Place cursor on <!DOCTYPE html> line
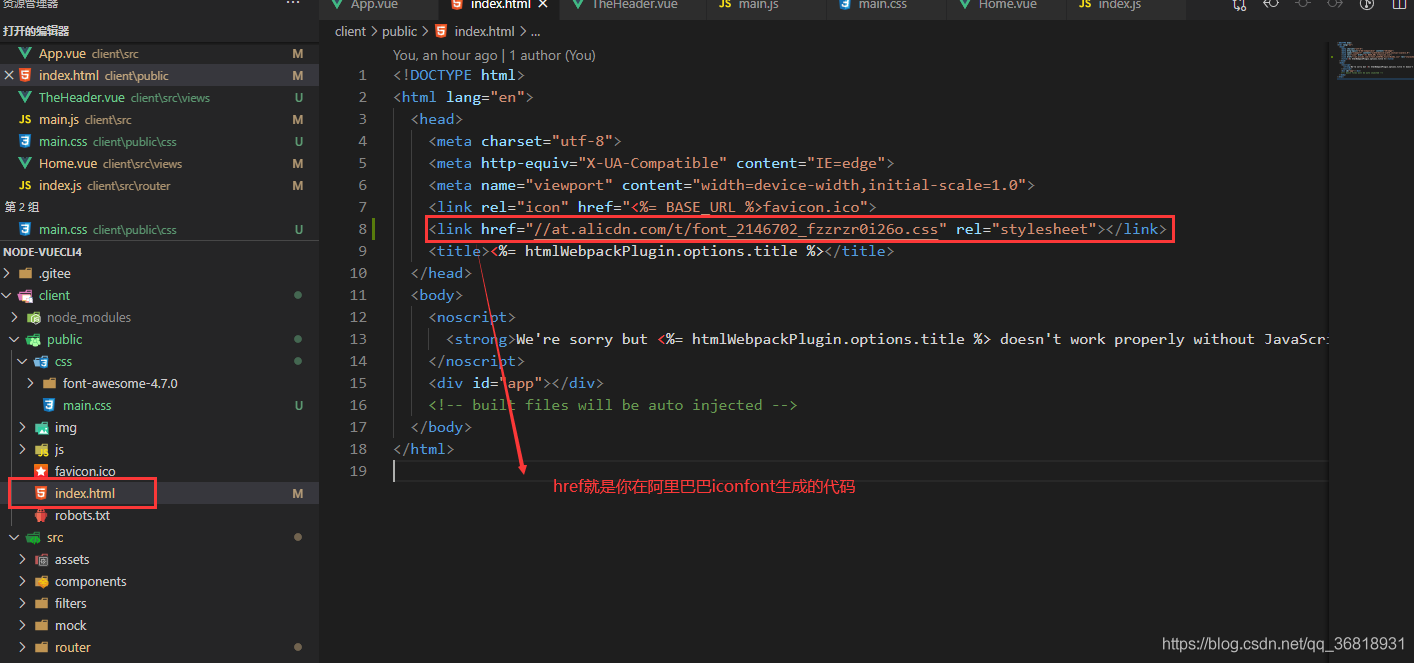The height and width of the screenshot is (663, 1414). [459, 75]
